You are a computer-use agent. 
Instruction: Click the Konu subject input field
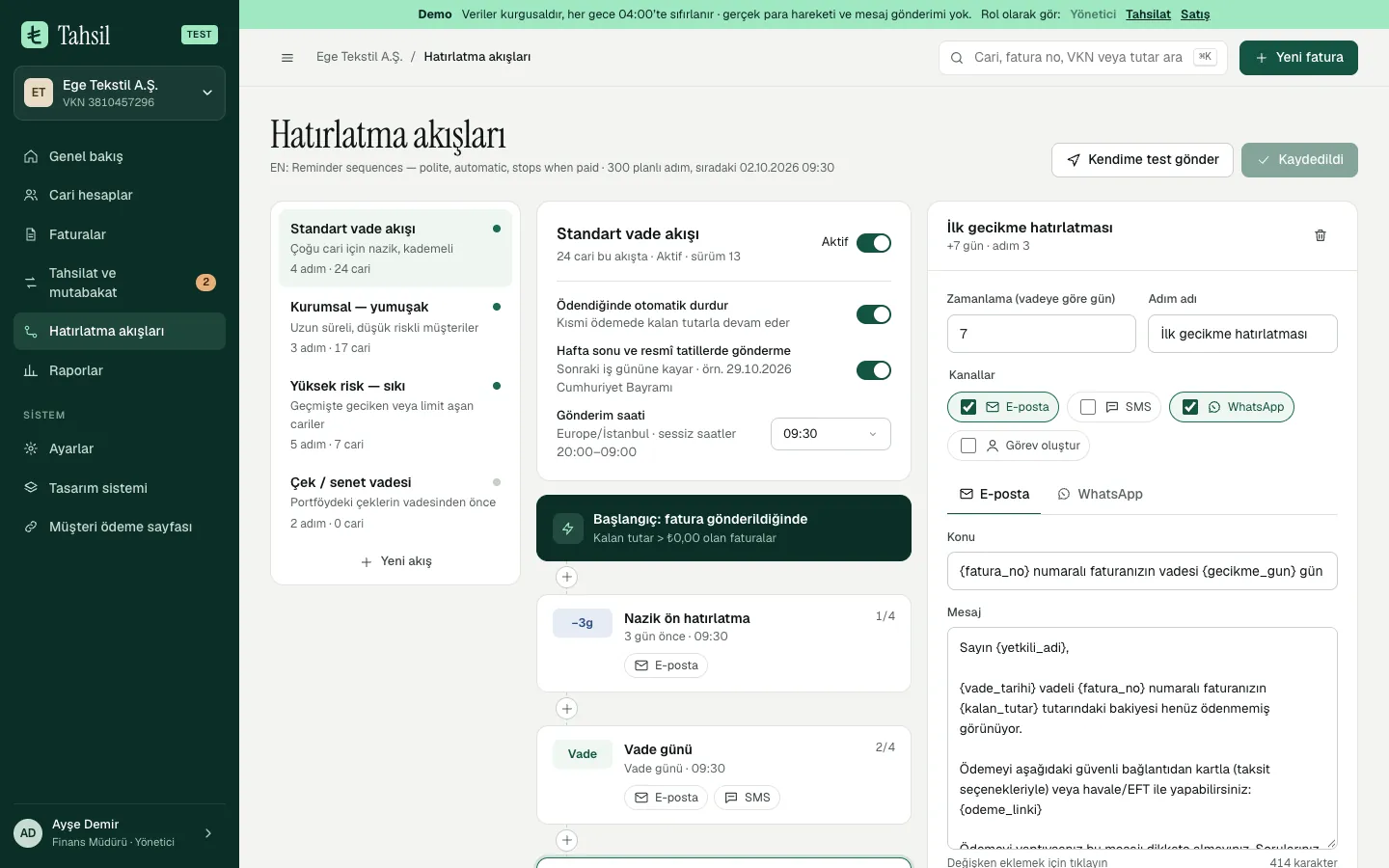1142,571
